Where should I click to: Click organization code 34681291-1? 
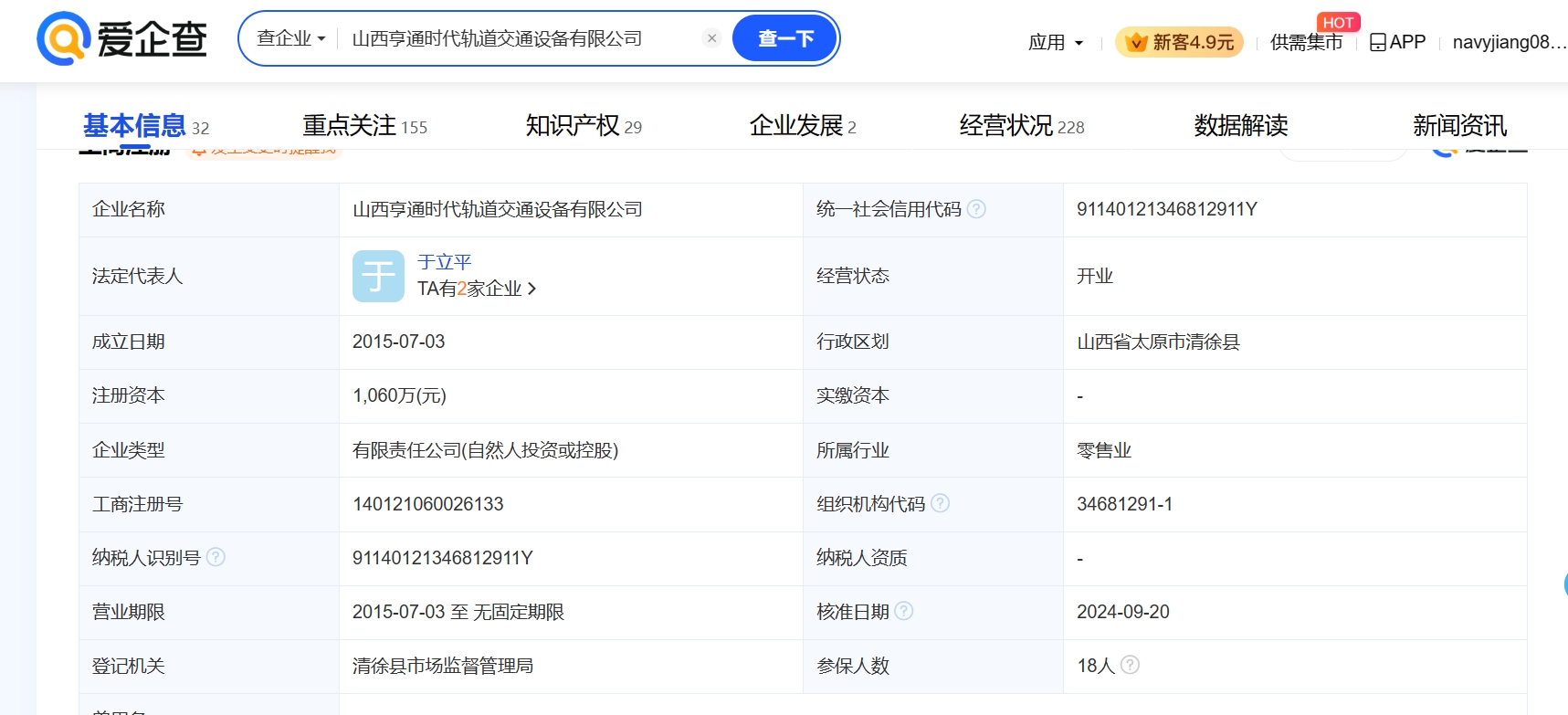point(1125,504)
